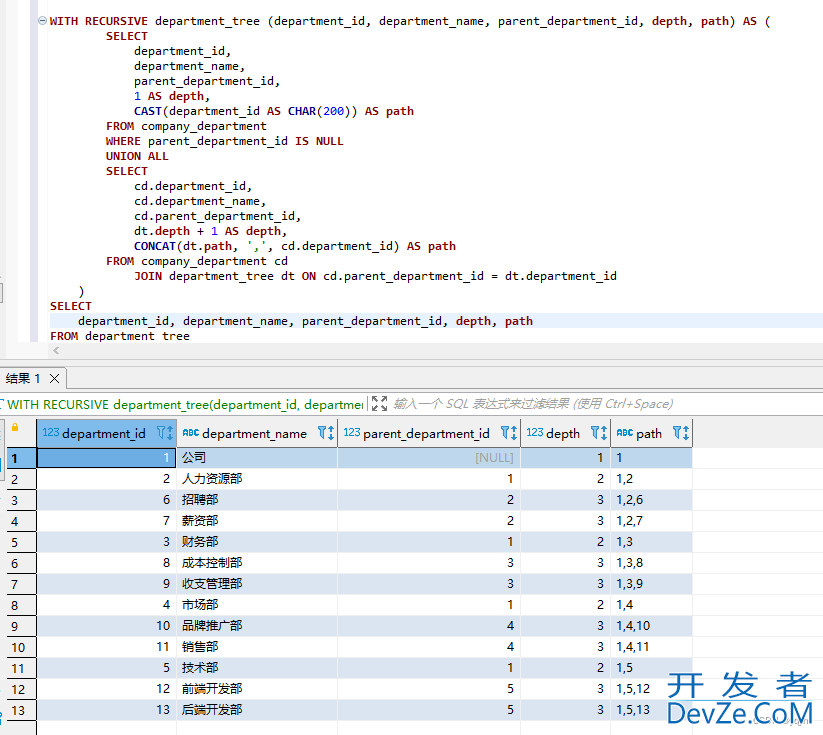The image size is (823, 735).
Task: Click the CAST keyword in the editor
Action: pyautogui.click(x=148, y=111)
